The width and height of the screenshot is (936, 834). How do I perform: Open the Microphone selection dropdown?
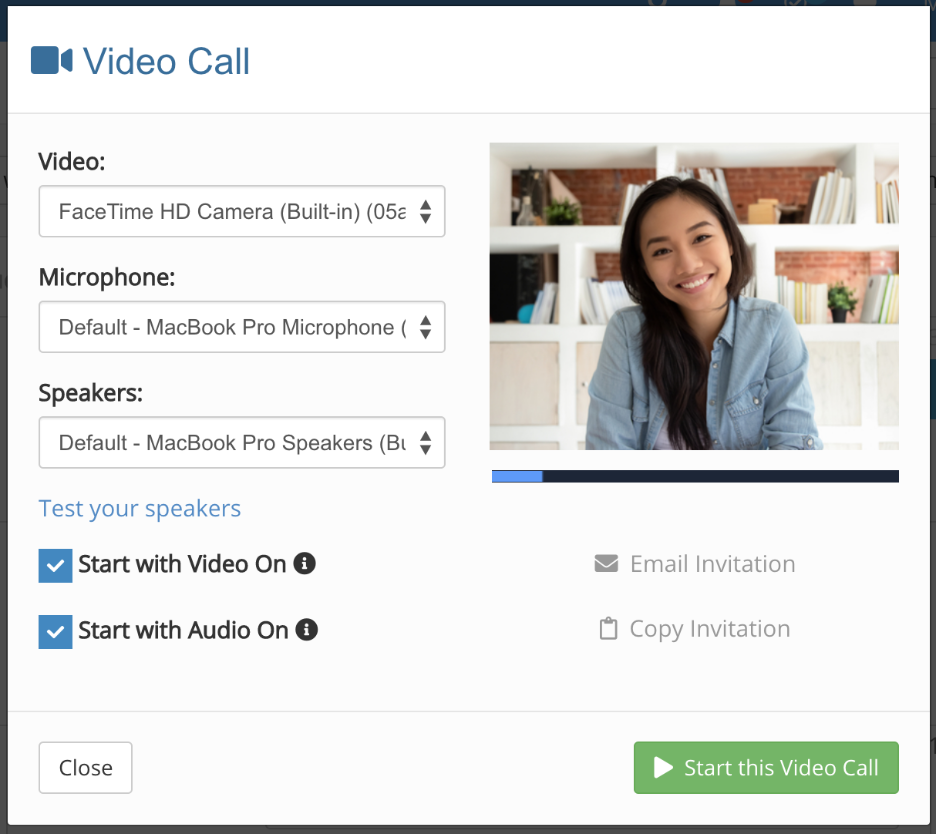tap(242, 327)
